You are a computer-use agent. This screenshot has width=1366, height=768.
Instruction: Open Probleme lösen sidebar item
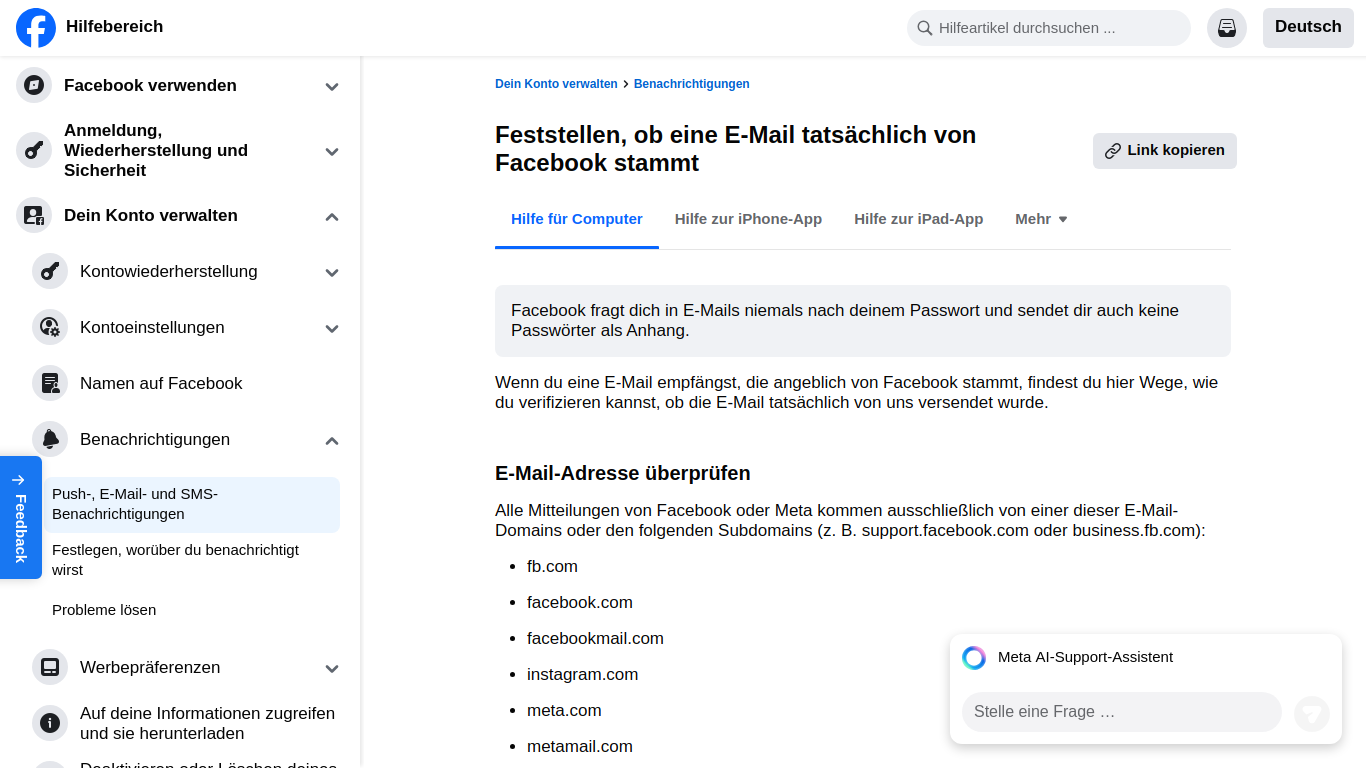pos(191,610)
